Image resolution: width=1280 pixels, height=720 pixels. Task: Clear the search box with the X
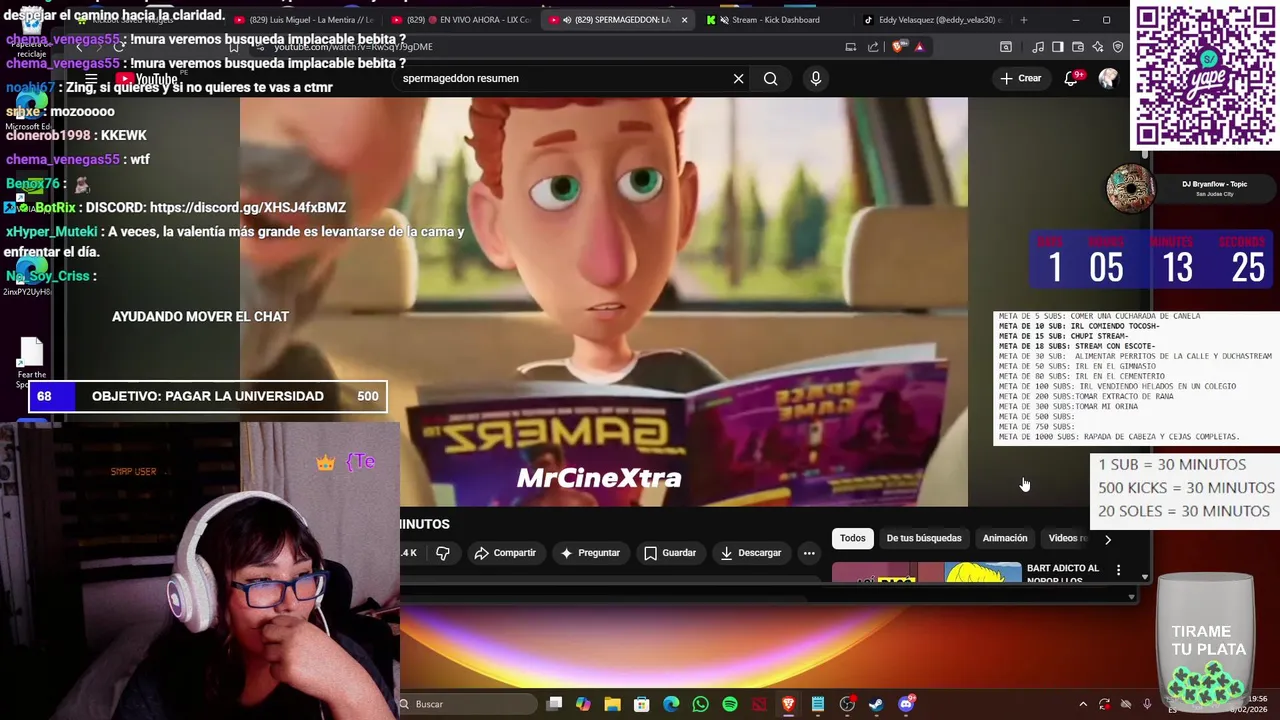click(x=738, y=78)
